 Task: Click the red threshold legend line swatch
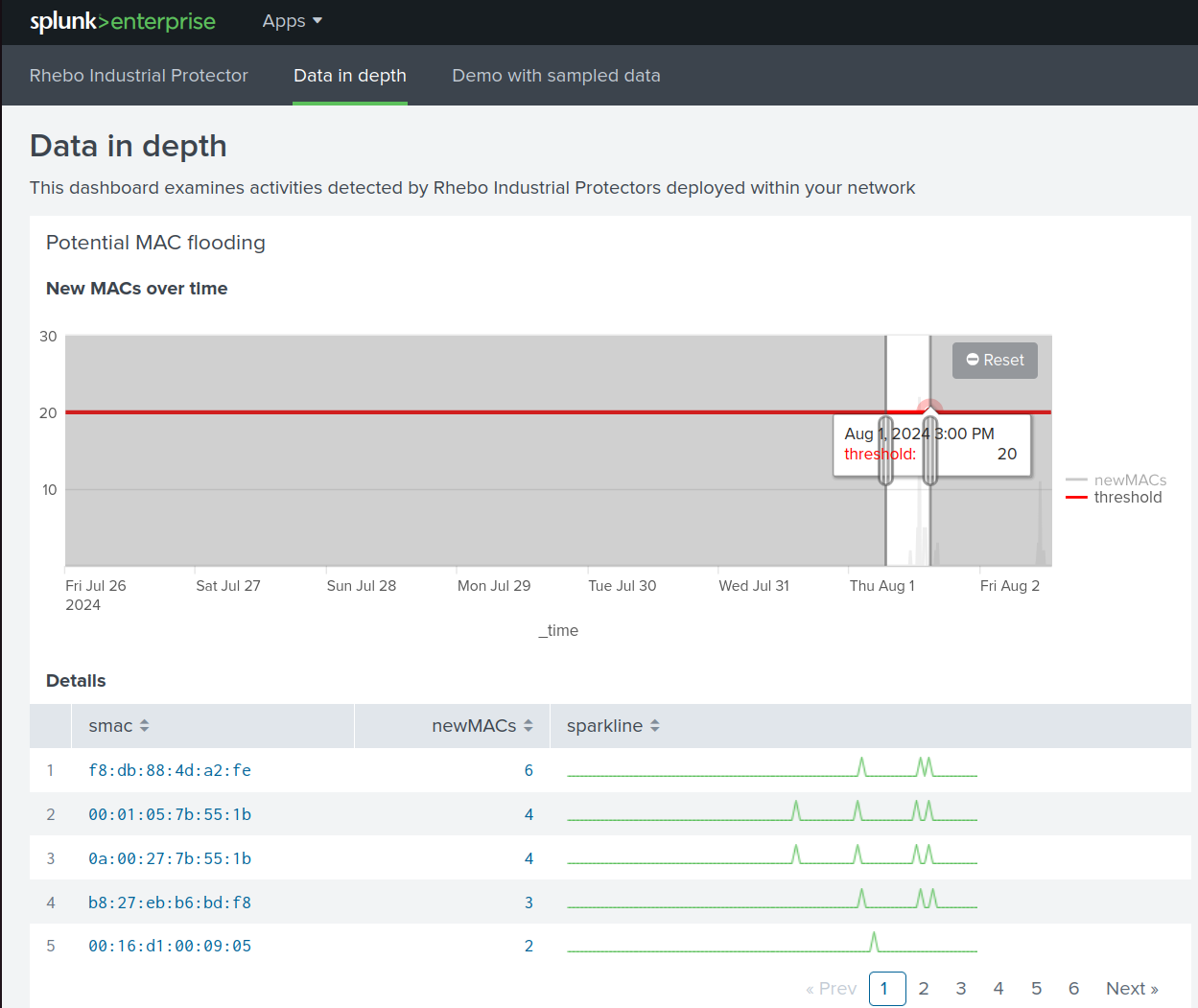pyautogui.click(x=1076, y=497)
